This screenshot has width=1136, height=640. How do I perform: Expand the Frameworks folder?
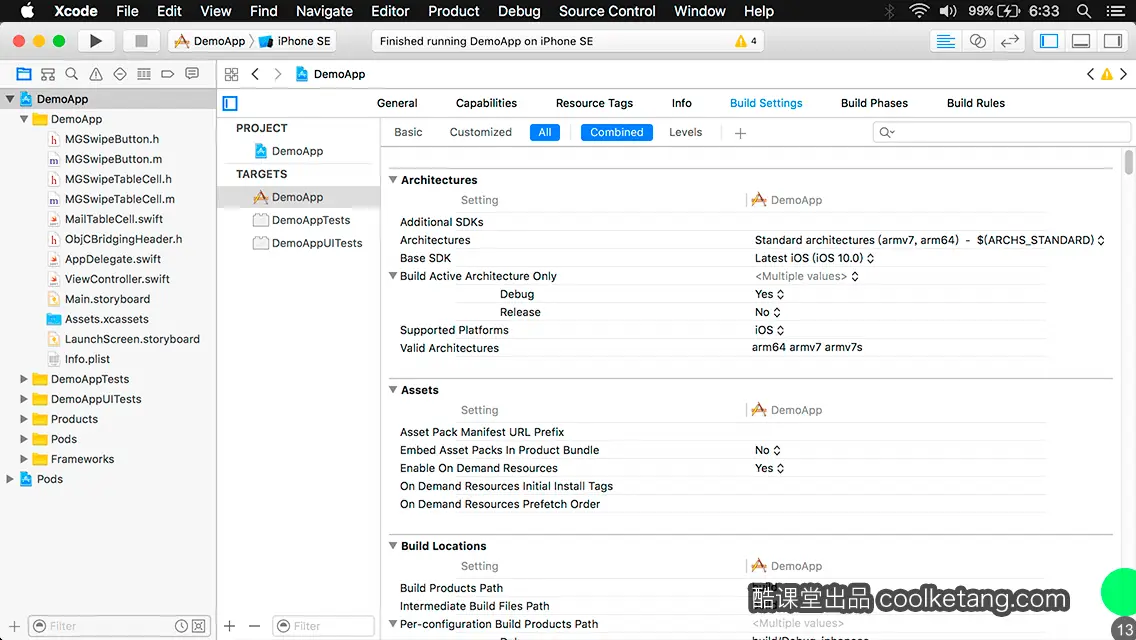point(24,459)
